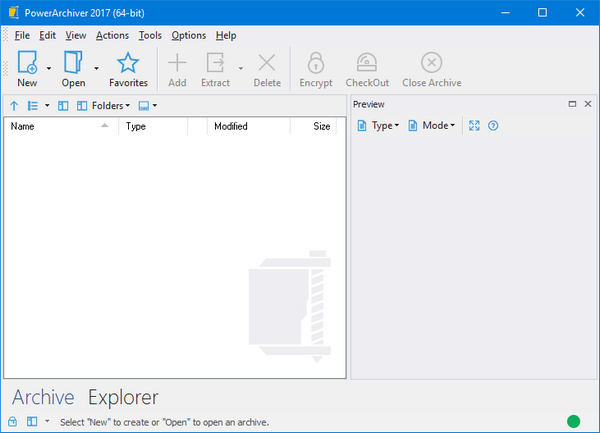This screenshot has width=600, height=433.
Task: Open the Options menu
Action: [x=189, y=36]
